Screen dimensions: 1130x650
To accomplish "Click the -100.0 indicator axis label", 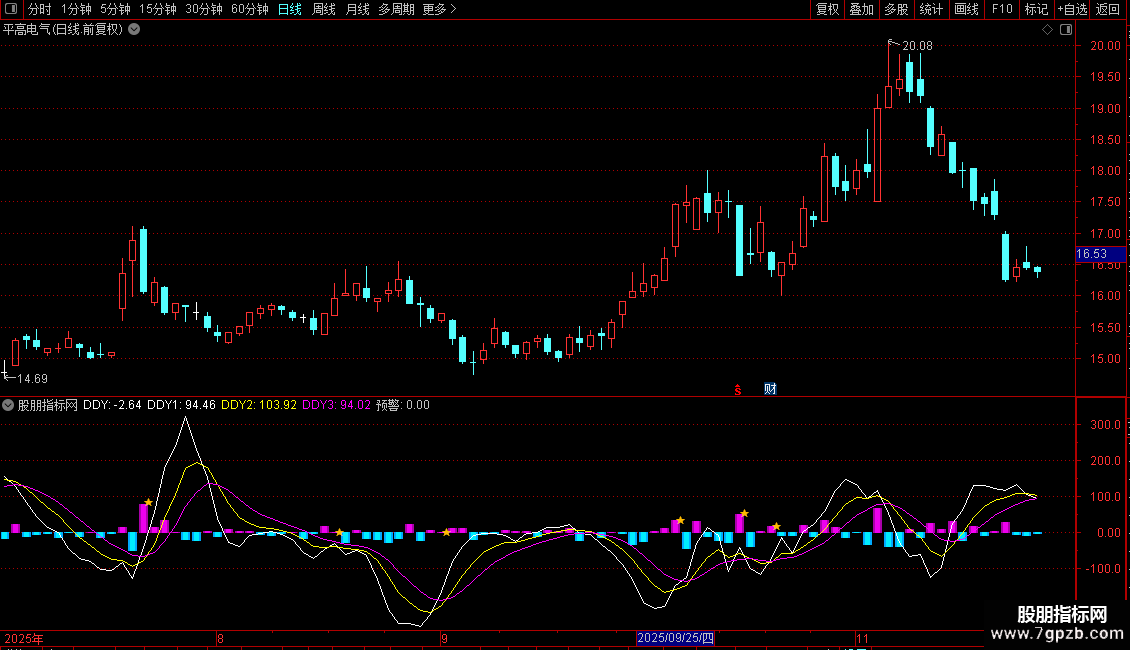I will [x=1103, y=569].
